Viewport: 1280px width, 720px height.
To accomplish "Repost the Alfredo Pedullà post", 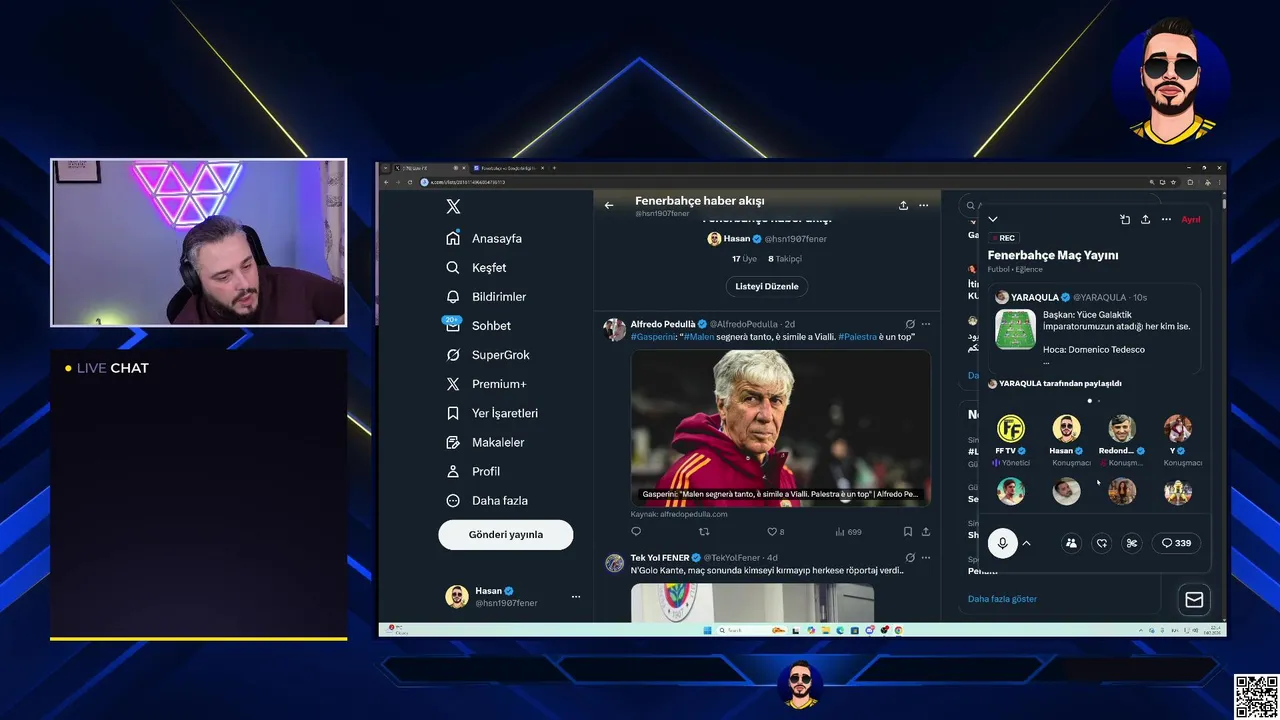I will (704, 532).
